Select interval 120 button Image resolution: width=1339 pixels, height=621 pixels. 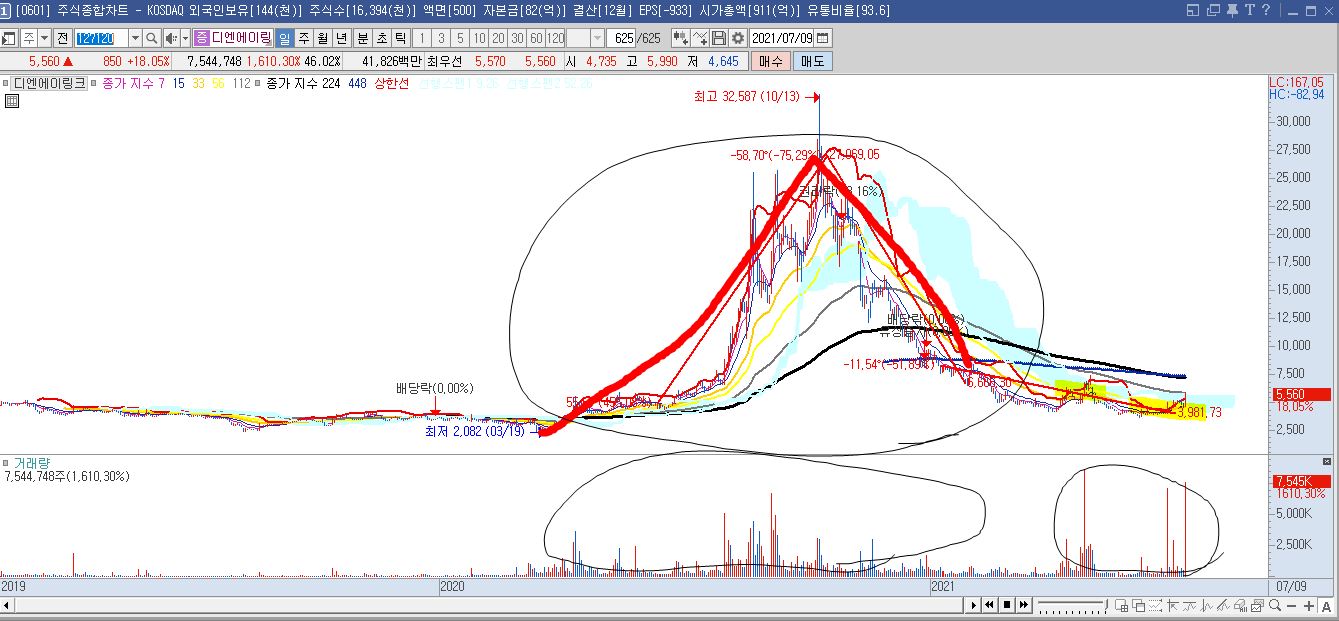coord(555,38)
